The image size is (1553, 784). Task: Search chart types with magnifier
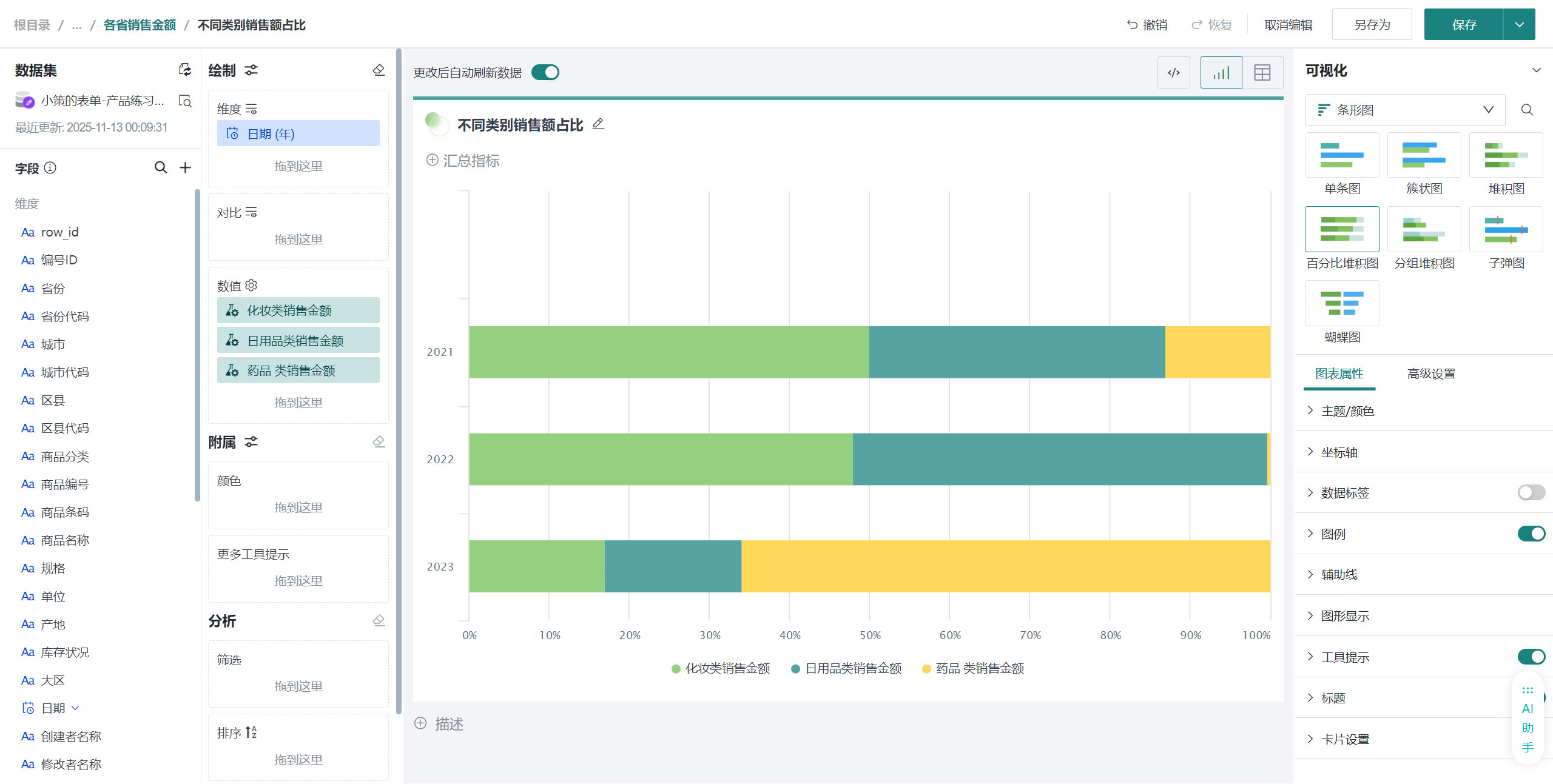[1527, 110]
